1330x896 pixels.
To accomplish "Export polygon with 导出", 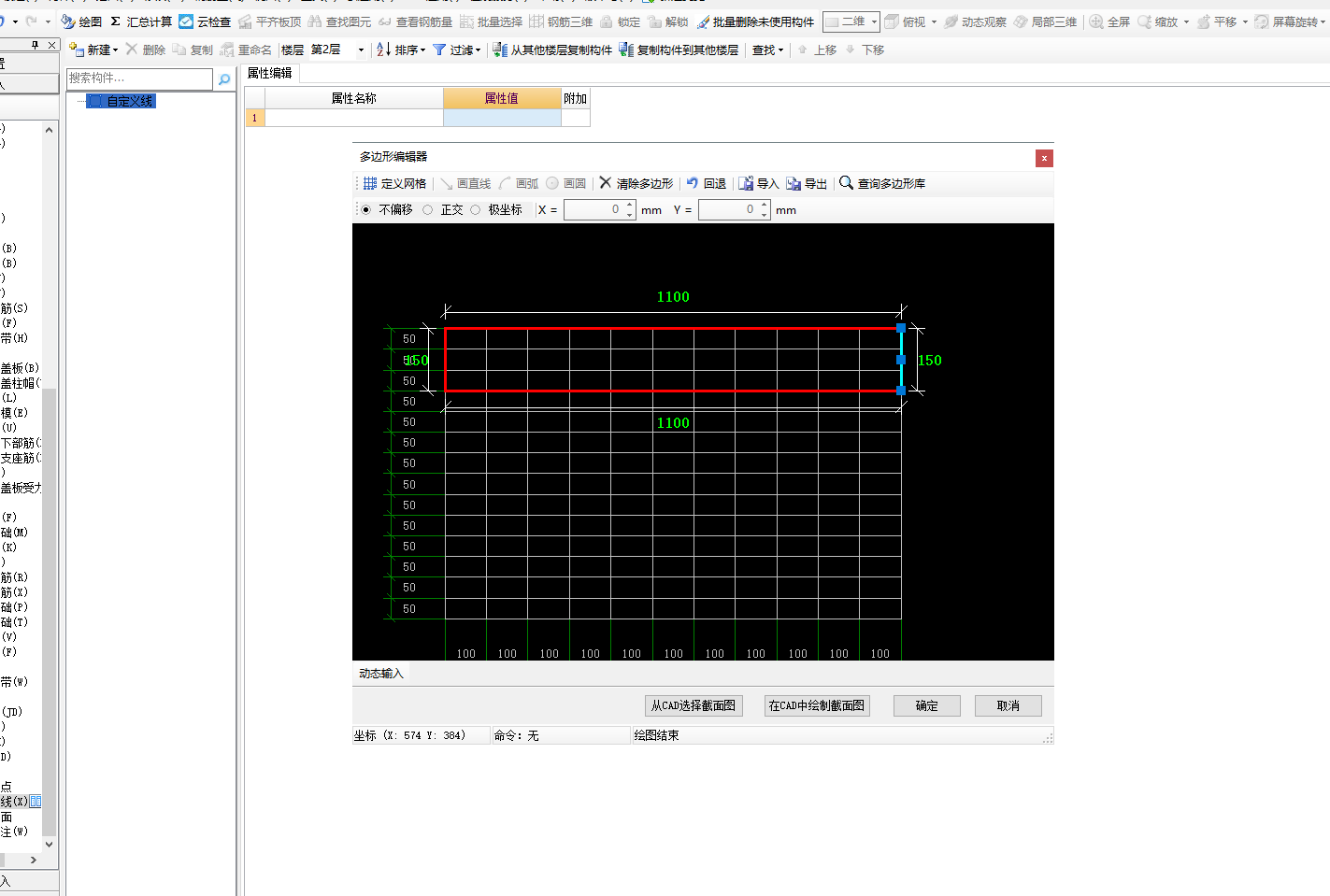I will (x=807, y=183).
